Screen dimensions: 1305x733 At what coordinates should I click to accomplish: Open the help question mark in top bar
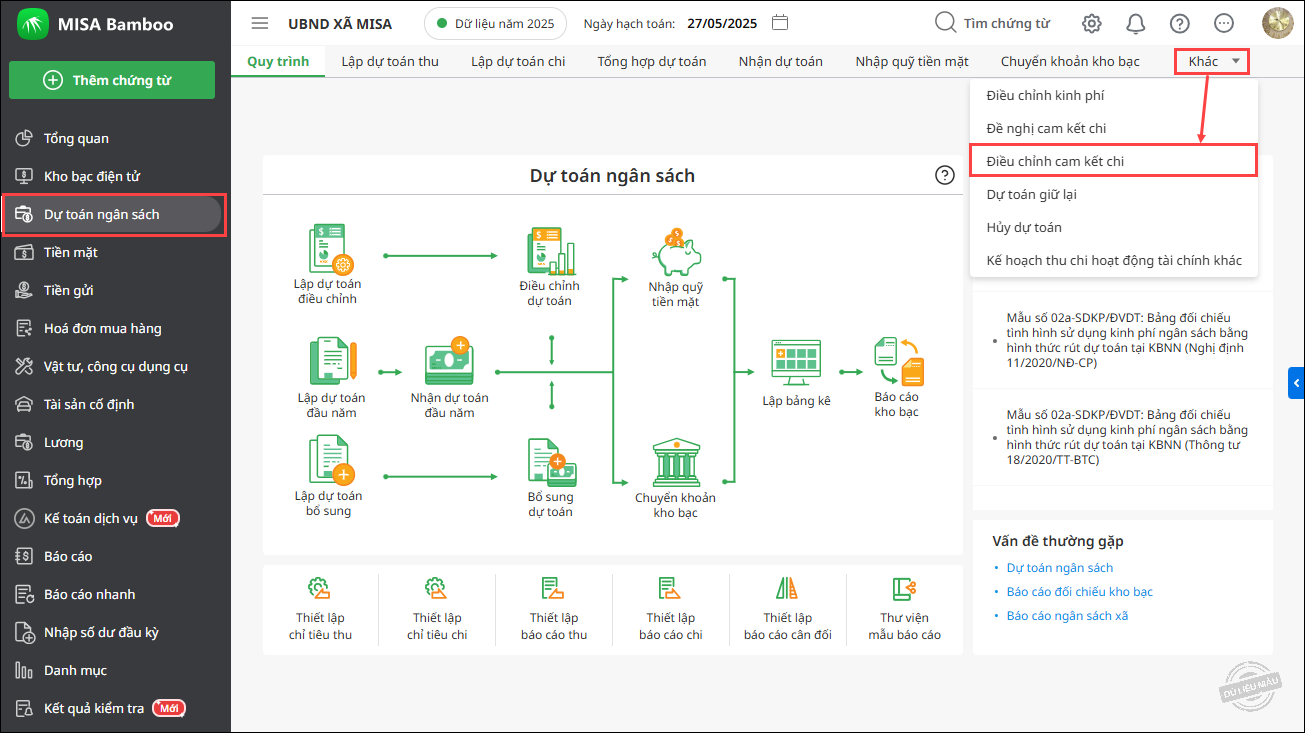(x=1180, y=23)
